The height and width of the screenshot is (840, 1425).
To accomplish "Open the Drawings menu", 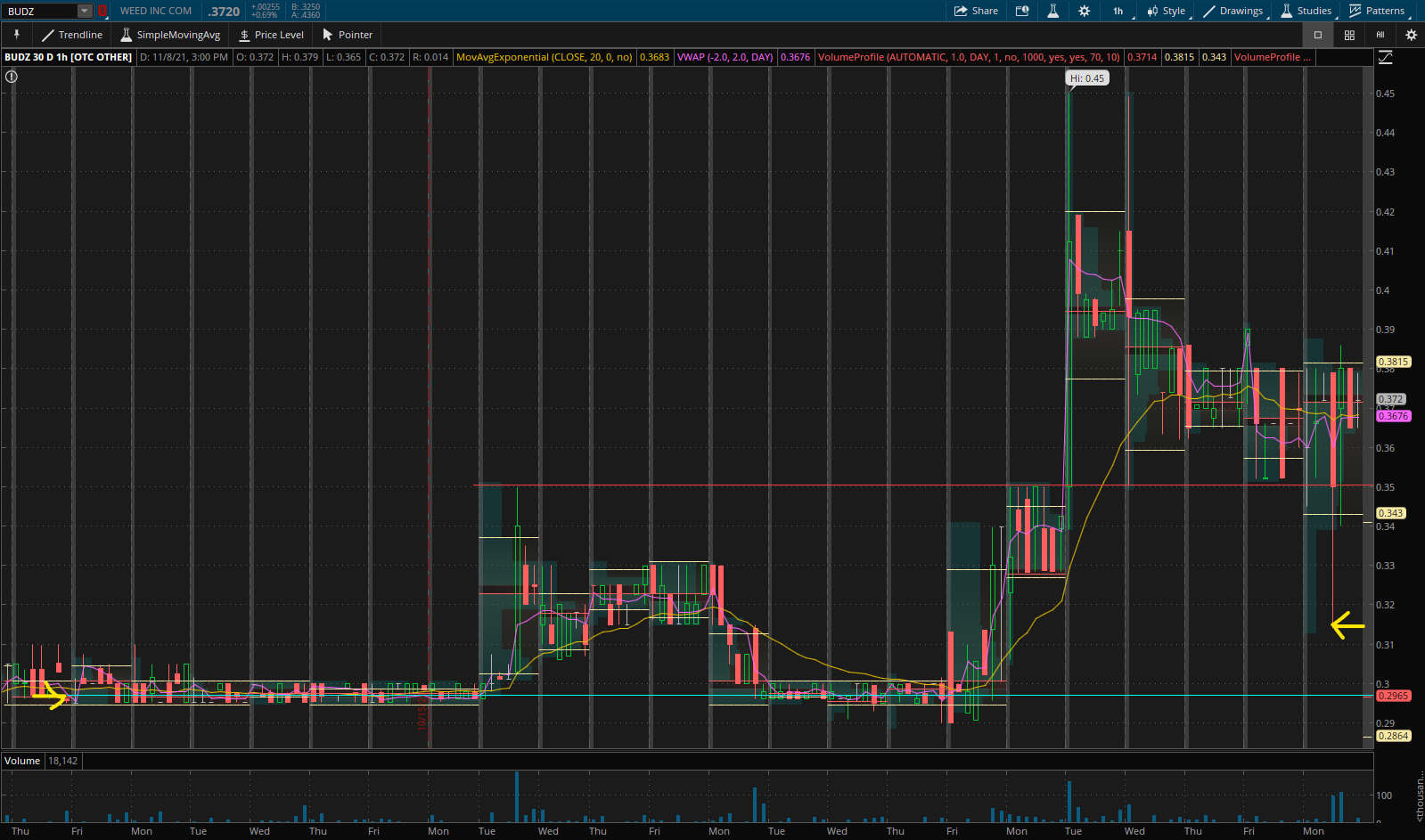I will 1233,11.
